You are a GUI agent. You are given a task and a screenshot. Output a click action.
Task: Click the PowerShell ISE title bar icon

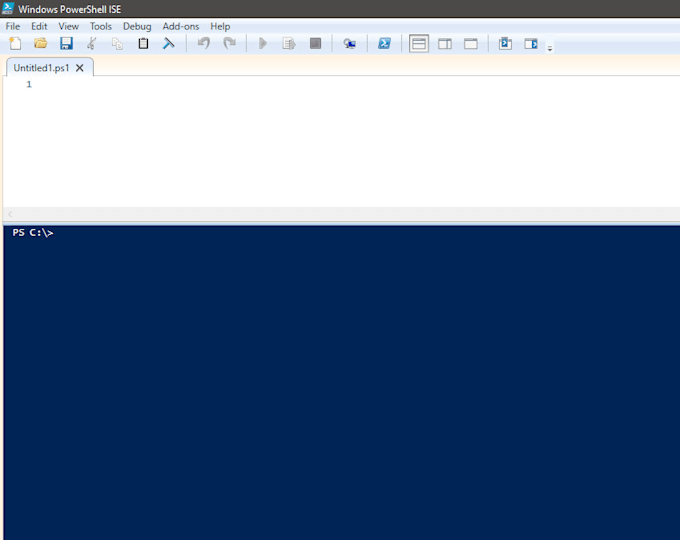[x=8, y=9]
